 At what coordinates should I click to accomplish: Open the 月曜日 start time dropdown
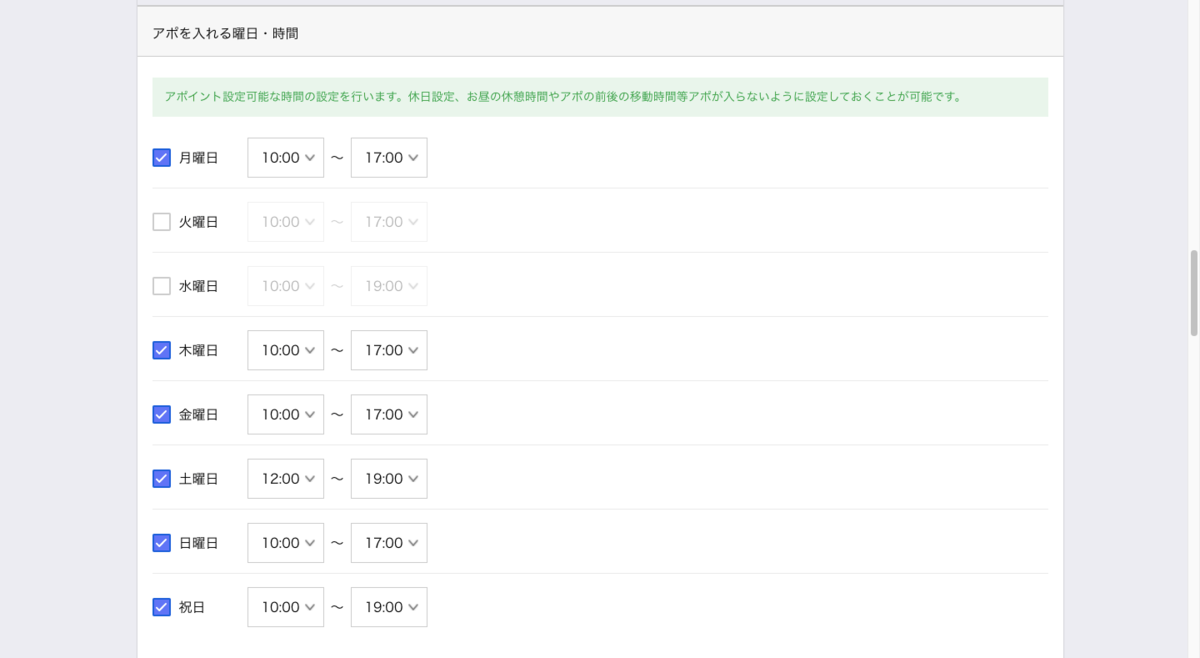pos(286,158)
